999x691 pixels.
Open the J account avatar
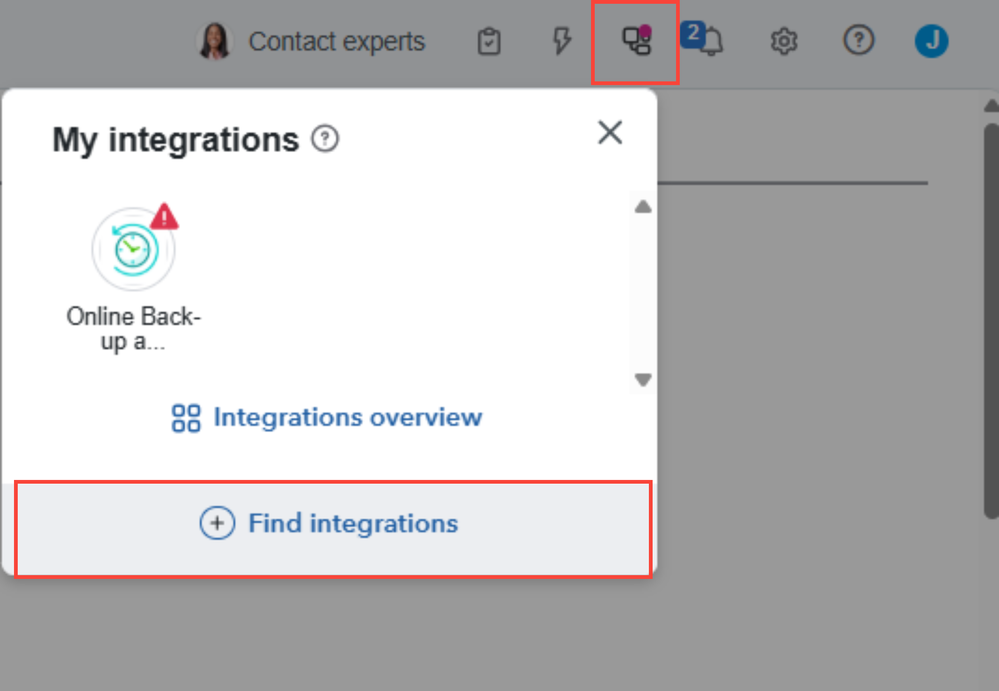pyautogui.click(x=930, y=41)
